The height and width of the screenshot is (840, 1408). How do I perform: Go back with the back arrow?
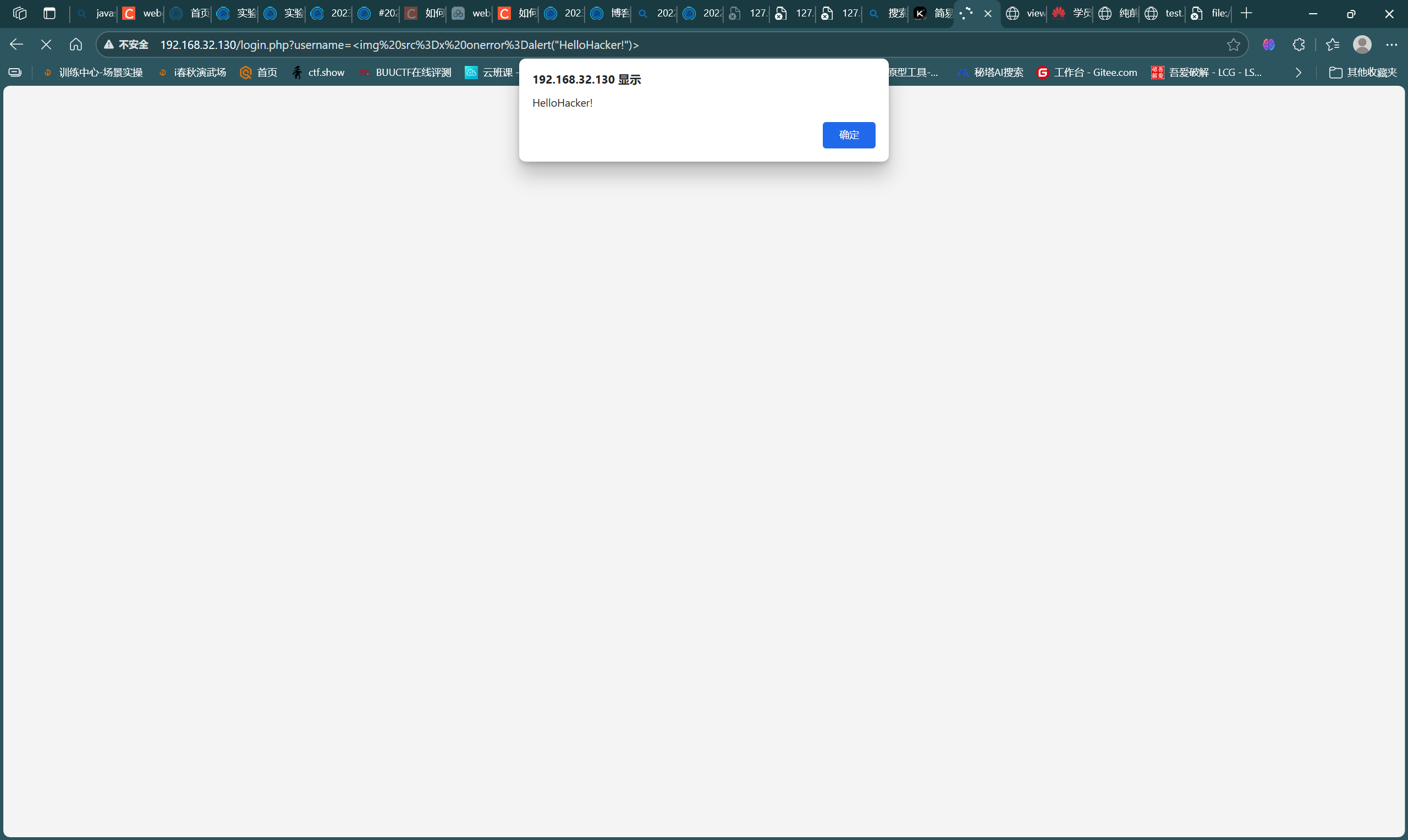pos(16,44)
